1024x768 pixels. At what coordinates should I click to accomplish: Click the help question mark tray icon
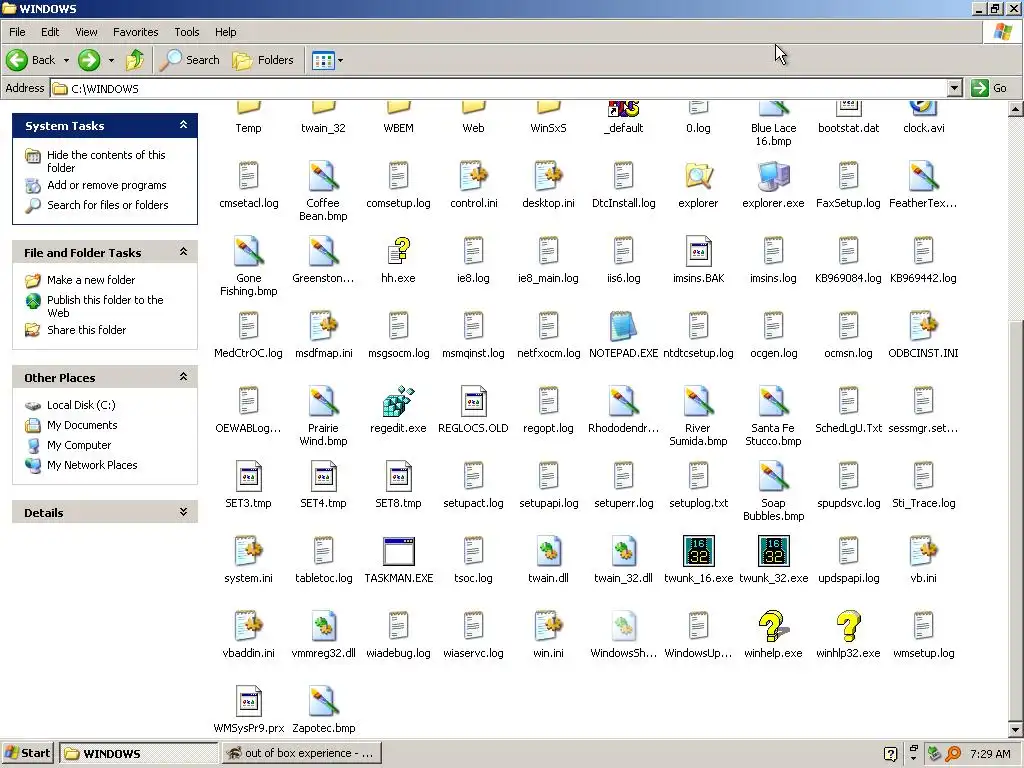click(x=890, y=754)
